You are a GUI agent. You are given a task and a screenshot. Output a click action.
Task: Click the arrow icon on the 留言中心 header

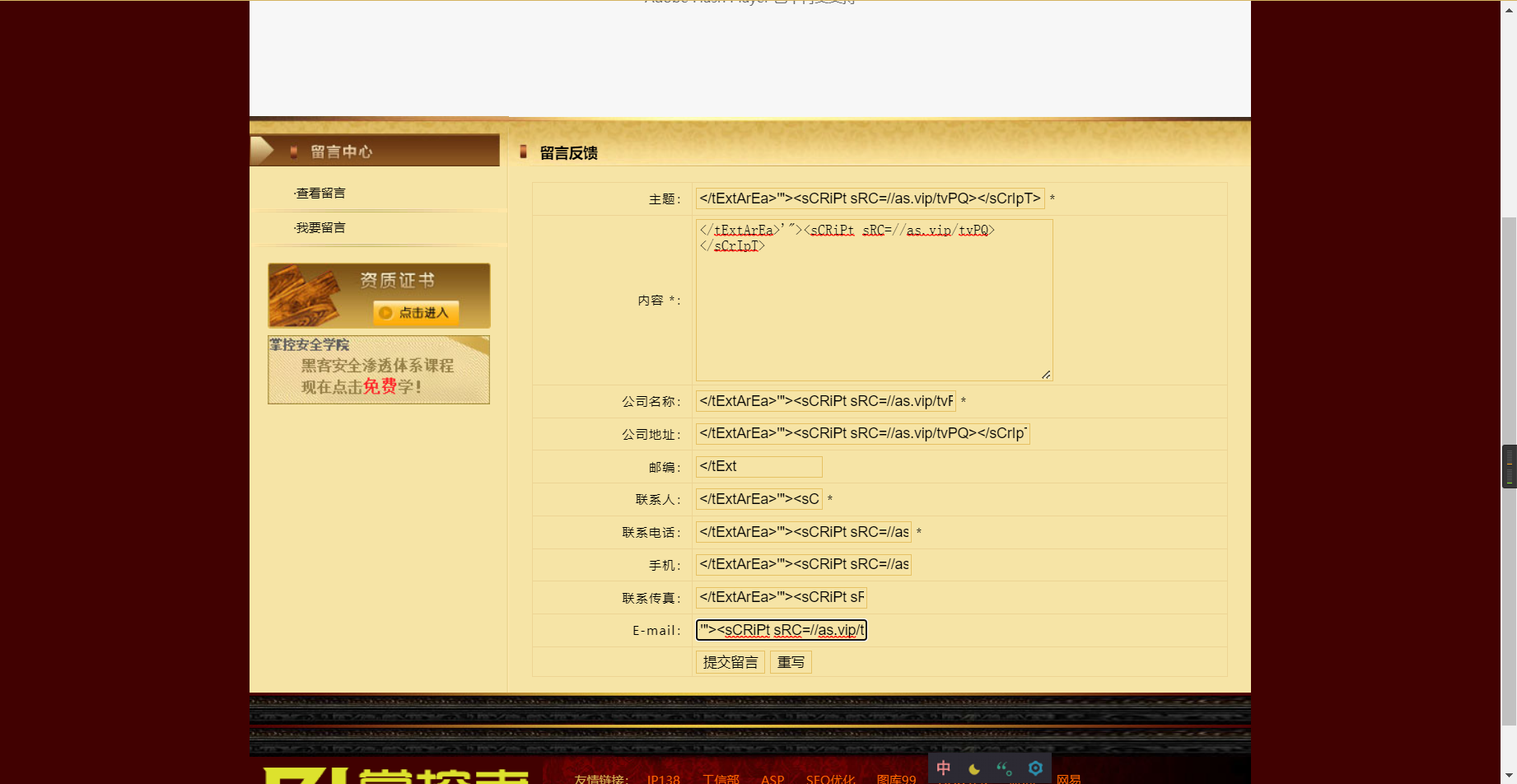click(x=264, y=150)
